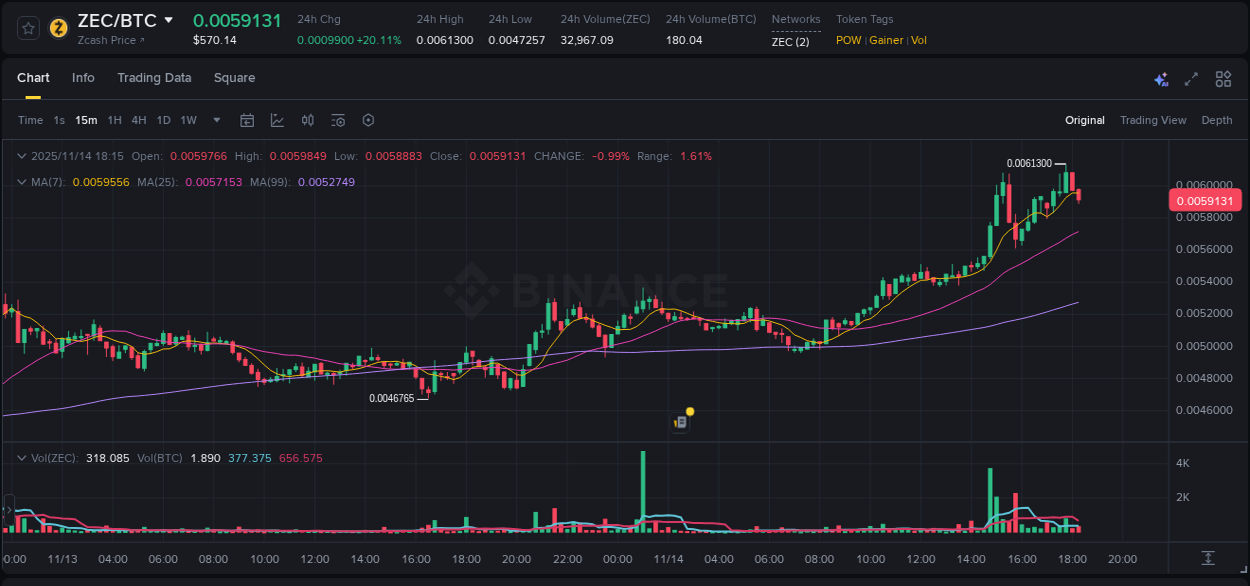The height and width of the screenshot is (586, 1250).
Task: Launch the Binance AI assistant icon
Action: (x=1161, y=78)
